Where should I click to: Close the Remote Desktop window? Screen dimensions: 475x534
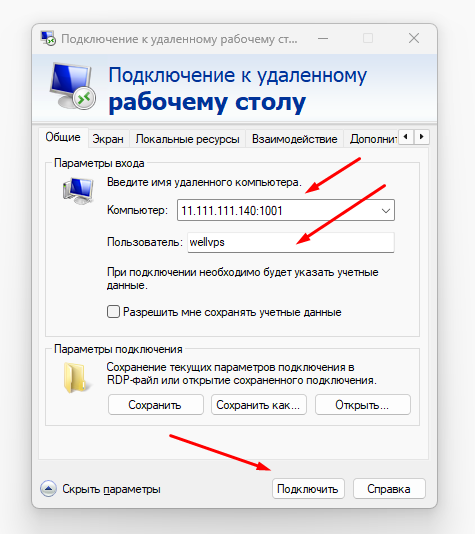pos(414,38)
